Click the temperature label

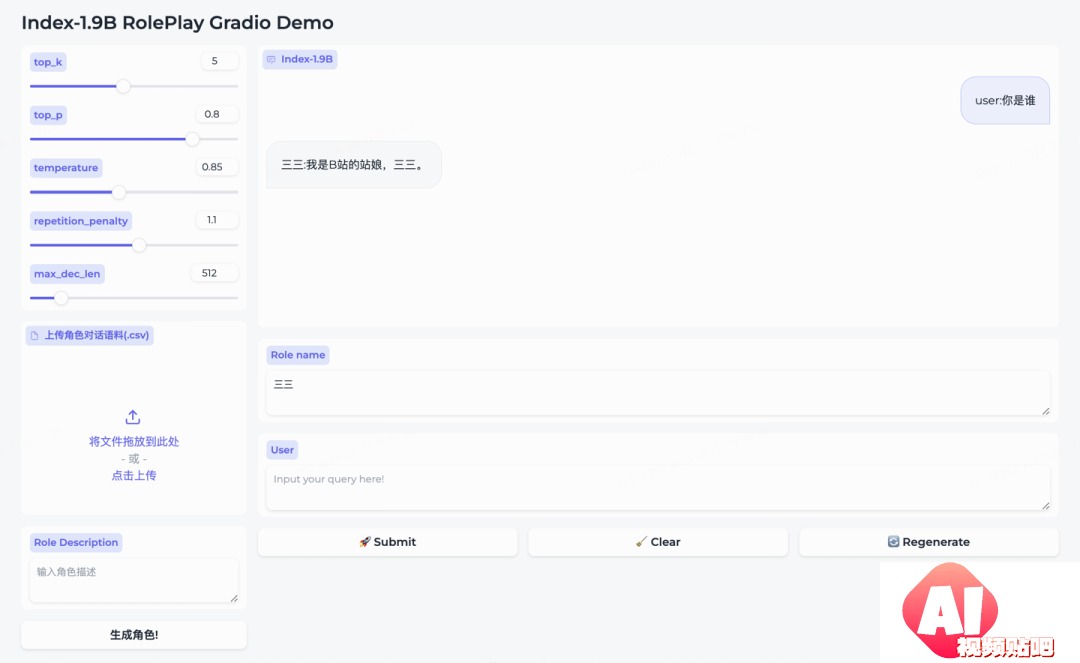(x=66, y=168)
